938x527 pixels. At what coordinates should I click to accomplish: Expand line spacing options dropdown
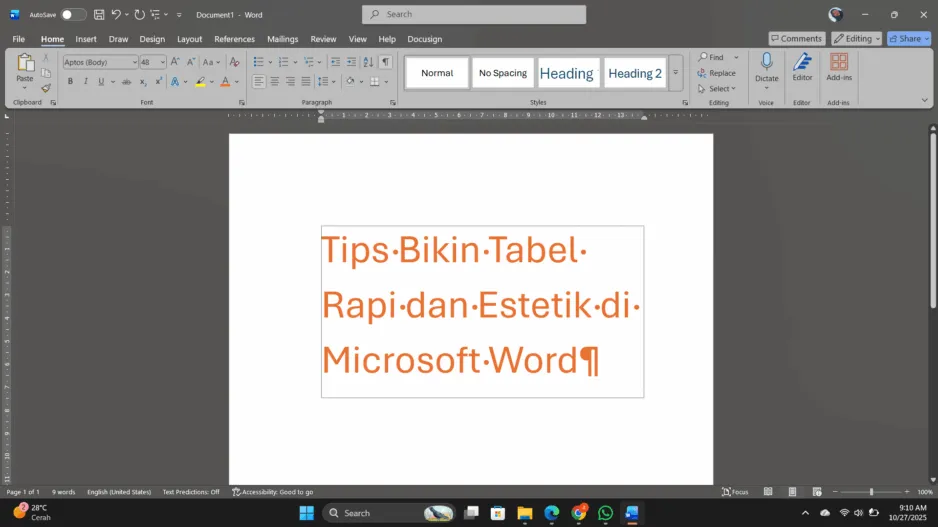tap(333, 81)
